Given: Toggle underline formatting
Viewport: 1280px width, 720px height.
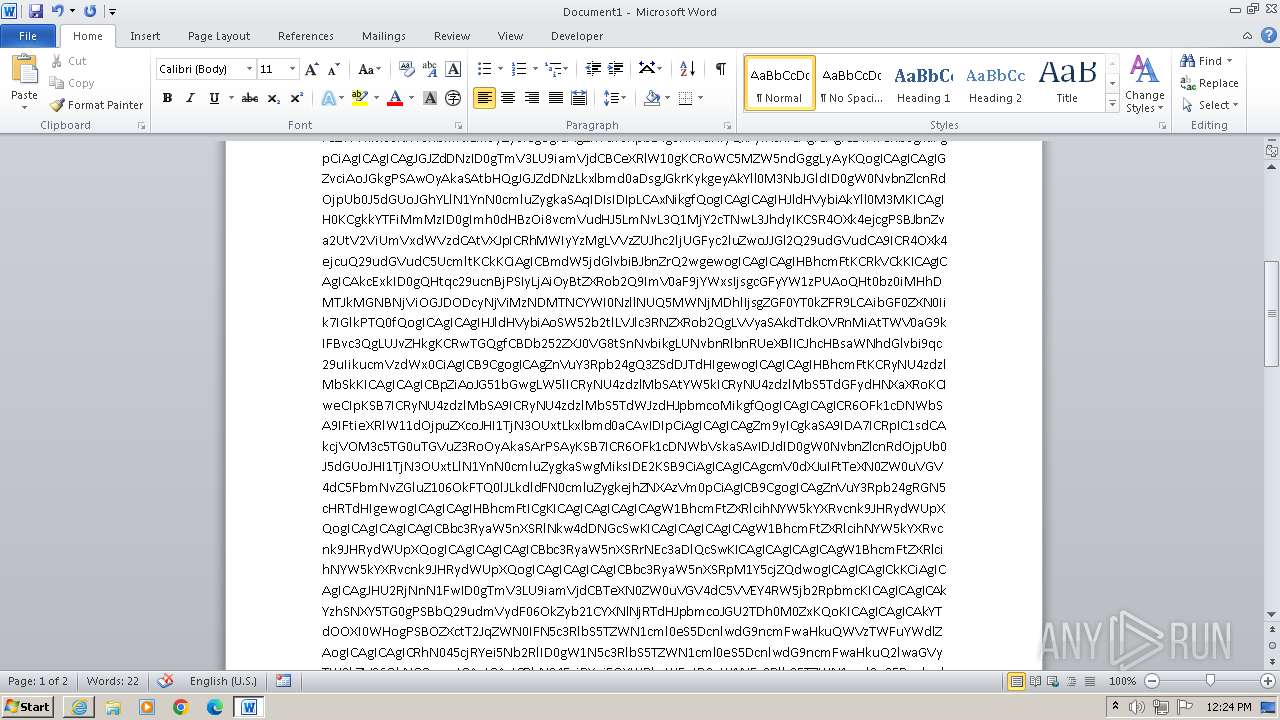Looking at the screenshot, I should [x=214, y=98].
